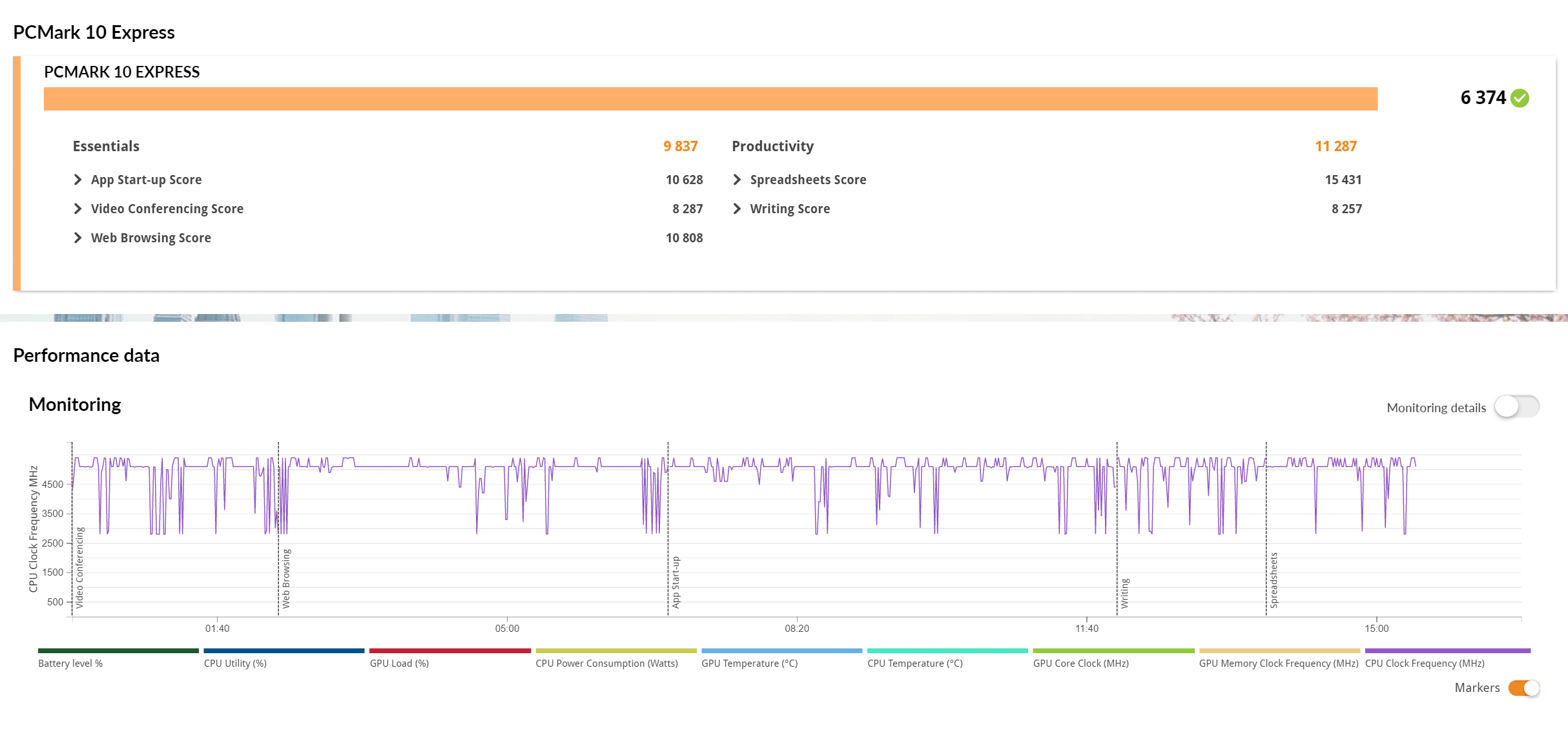Expand the Spreadsheets Score row

coord(737,180)
